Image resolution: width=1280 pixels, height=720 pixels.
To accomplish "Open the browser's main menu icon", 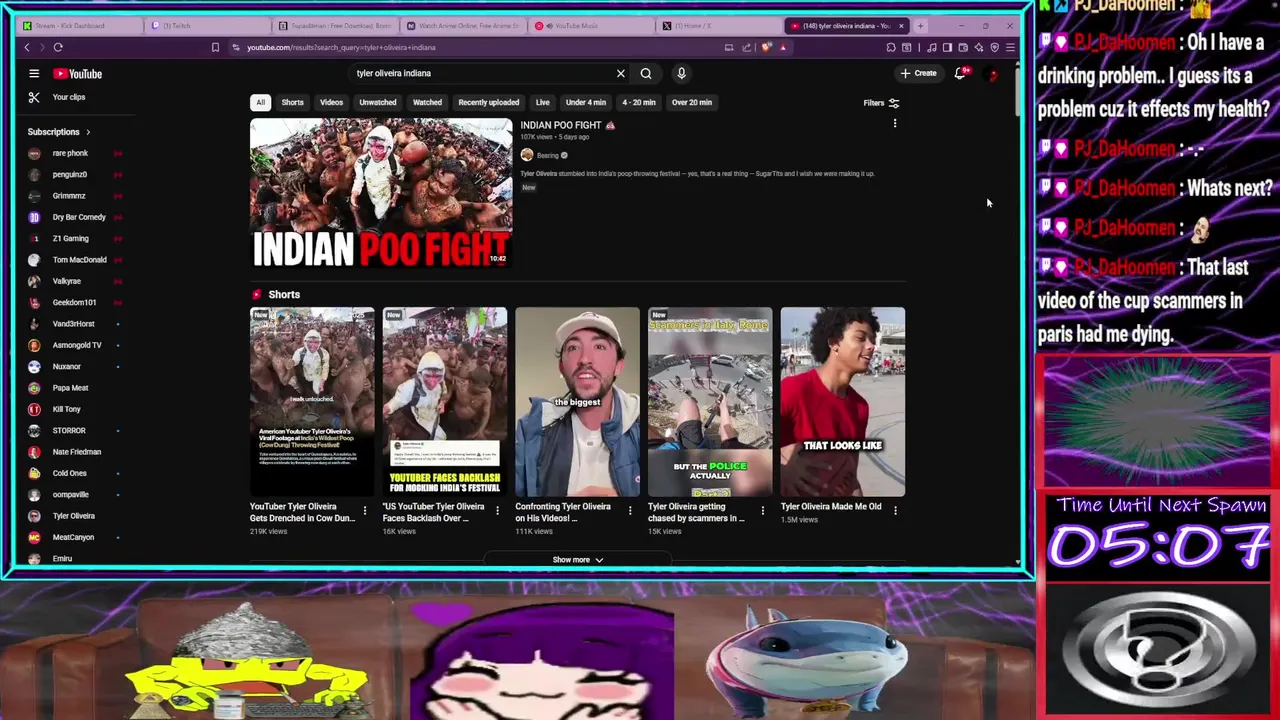I will [1010, 47].
